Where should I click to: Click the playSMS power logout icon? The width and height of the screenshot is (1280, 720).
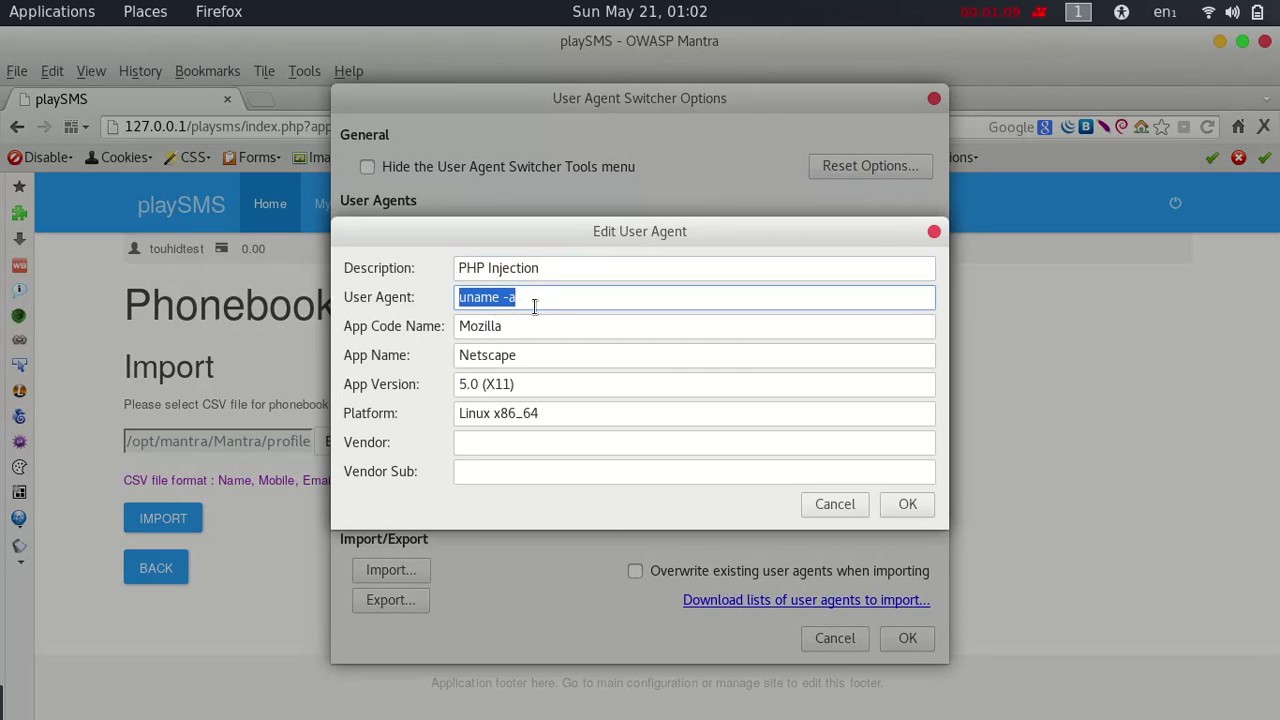1175,203
